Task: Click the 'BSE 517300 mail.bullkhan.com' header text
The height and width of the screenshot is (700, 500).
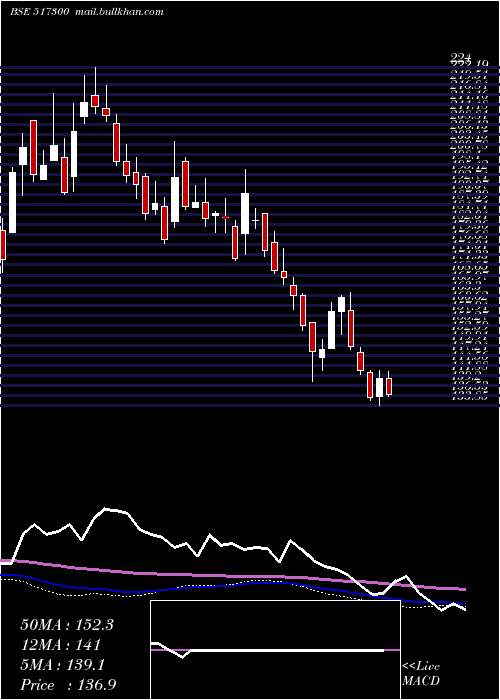Action: pyautogui.click(x=87, y=12)
